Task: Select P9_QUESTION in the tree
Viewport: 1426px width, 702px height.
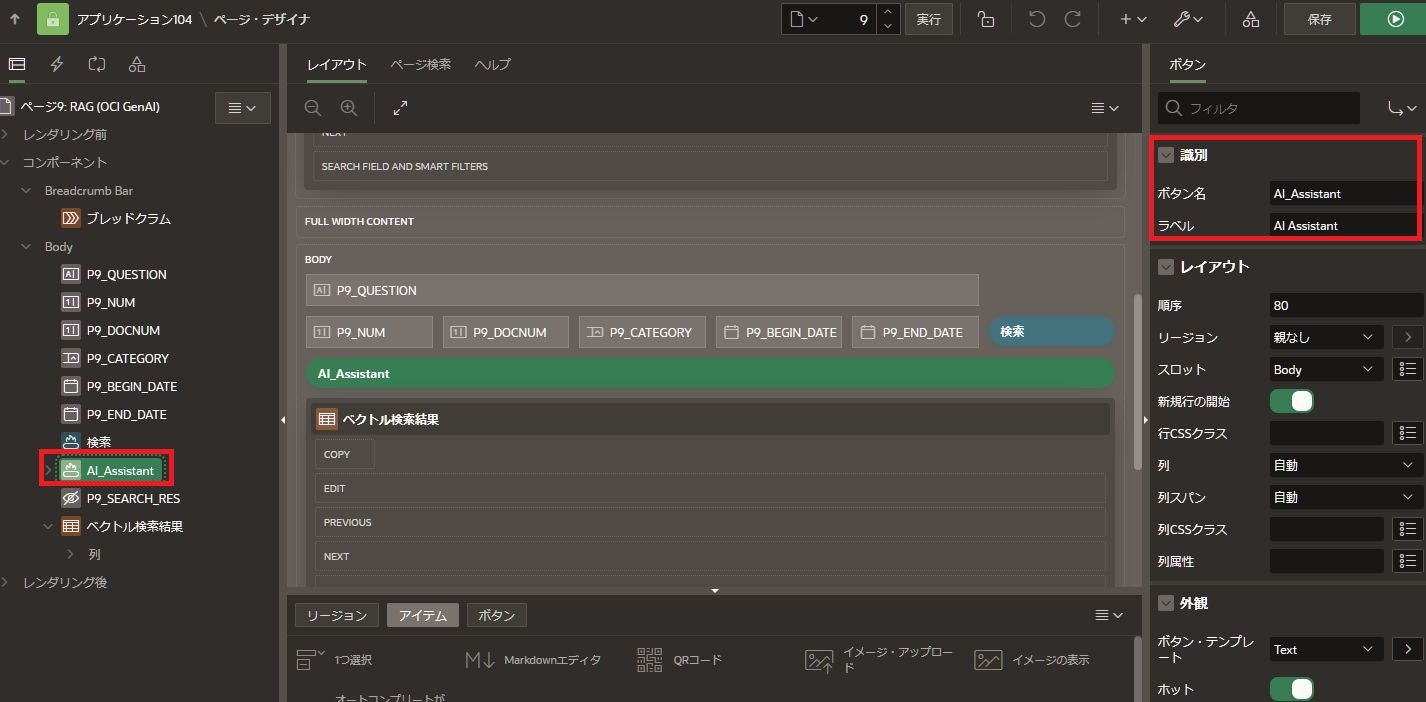Action: 126,274
